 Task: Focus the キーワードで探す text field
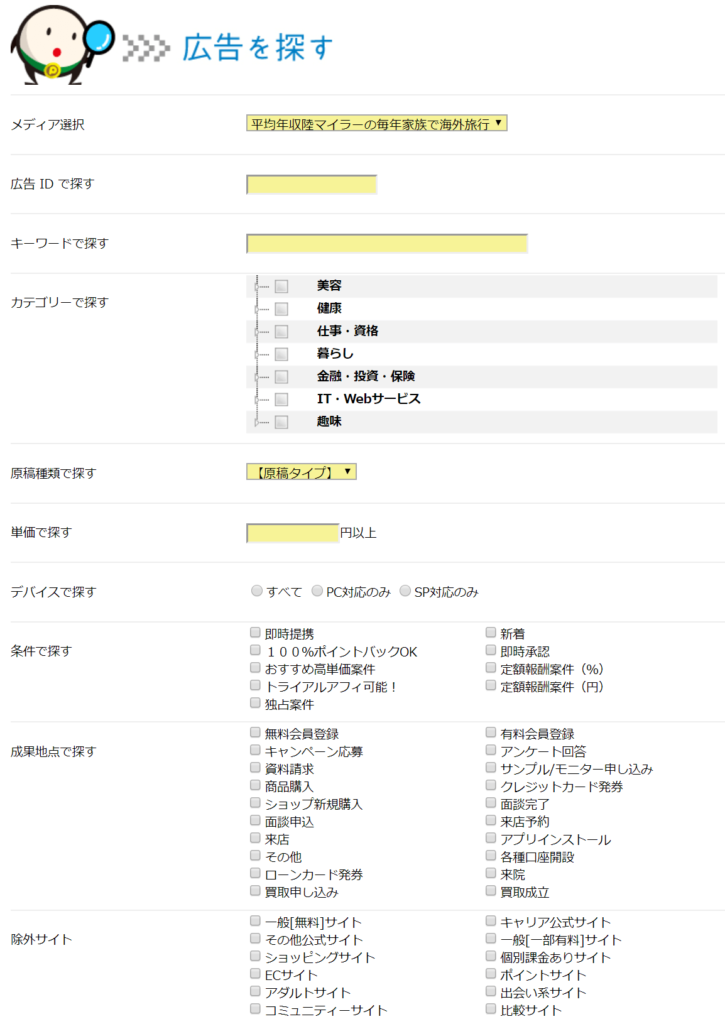[x=386, y=244]
